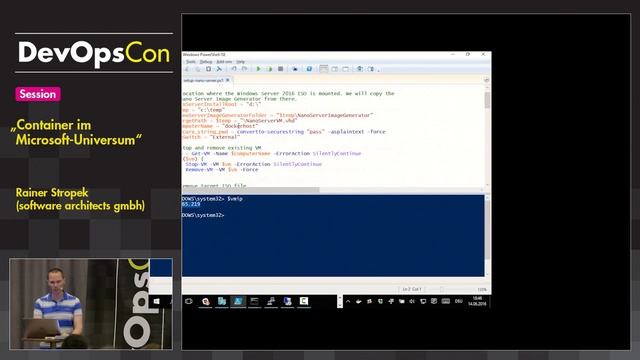Show script pane maximized layout icon

click(x=345, y=69)
